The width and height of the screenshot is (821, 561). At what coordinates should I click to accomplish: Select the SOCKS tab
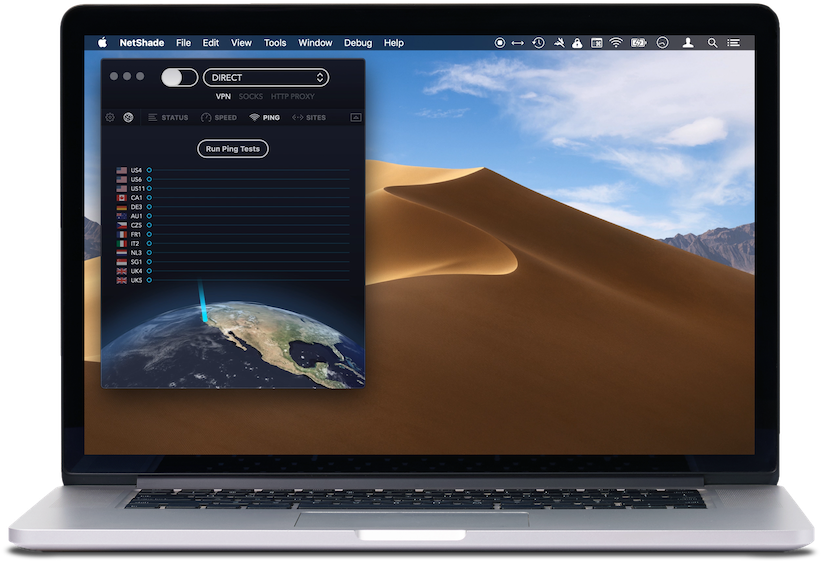[x=251, y=96]
